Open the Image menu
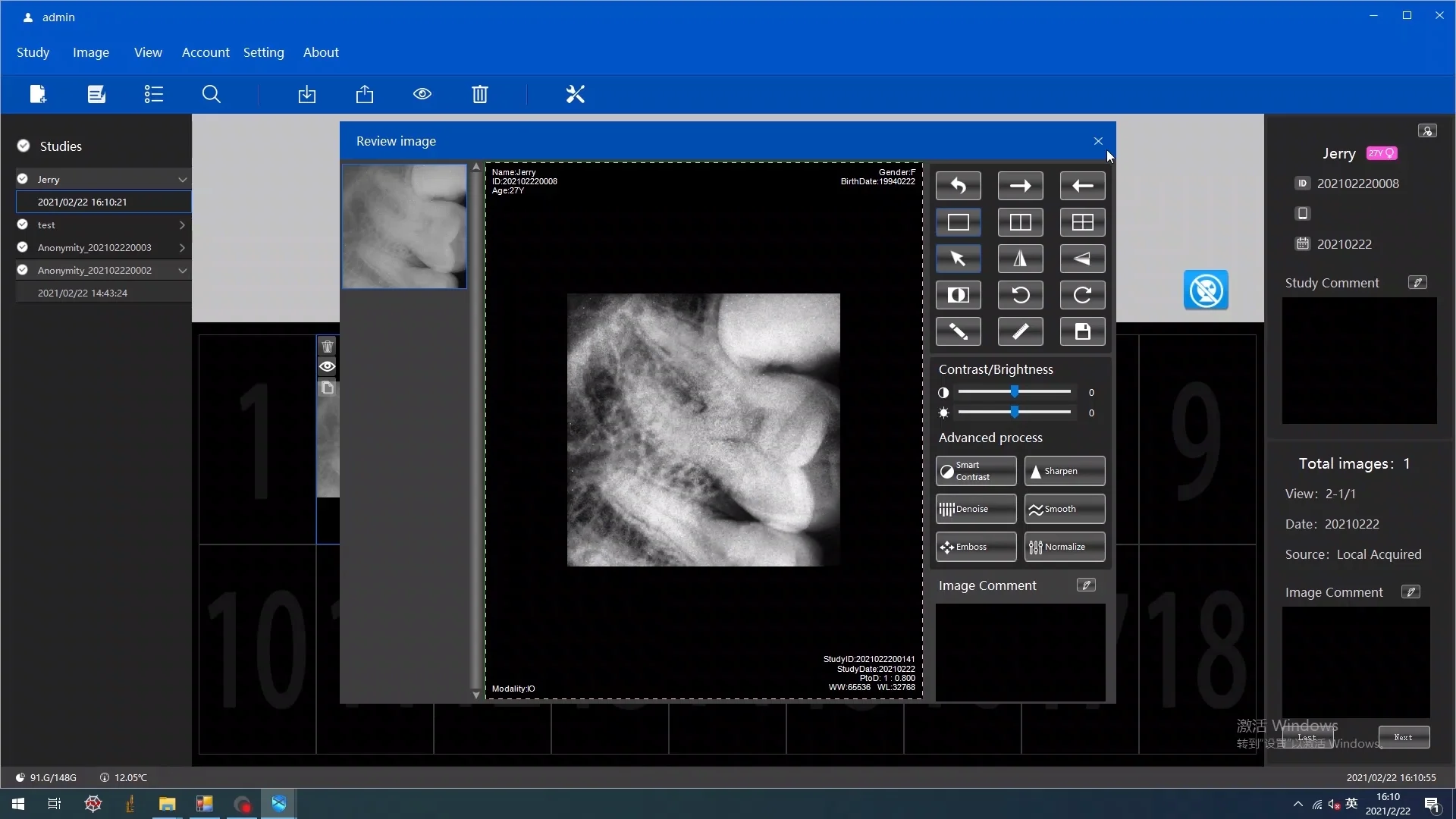Screen dimensions: 1456x819 tap(90, 52)
